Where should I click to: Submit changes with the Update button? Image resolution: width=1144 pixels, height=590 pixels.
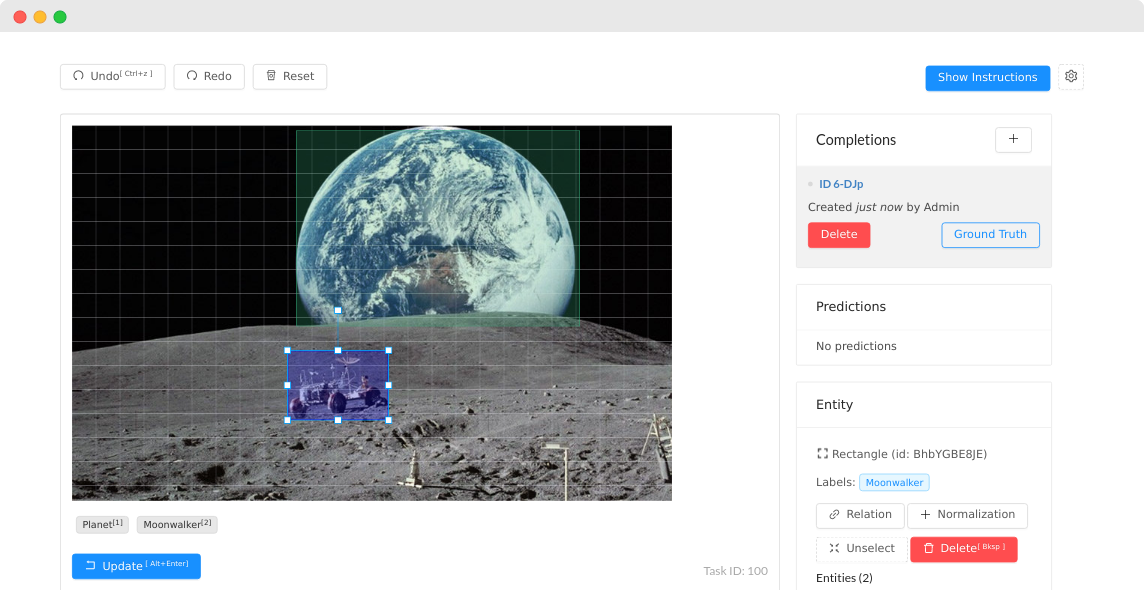pos(136,566)
